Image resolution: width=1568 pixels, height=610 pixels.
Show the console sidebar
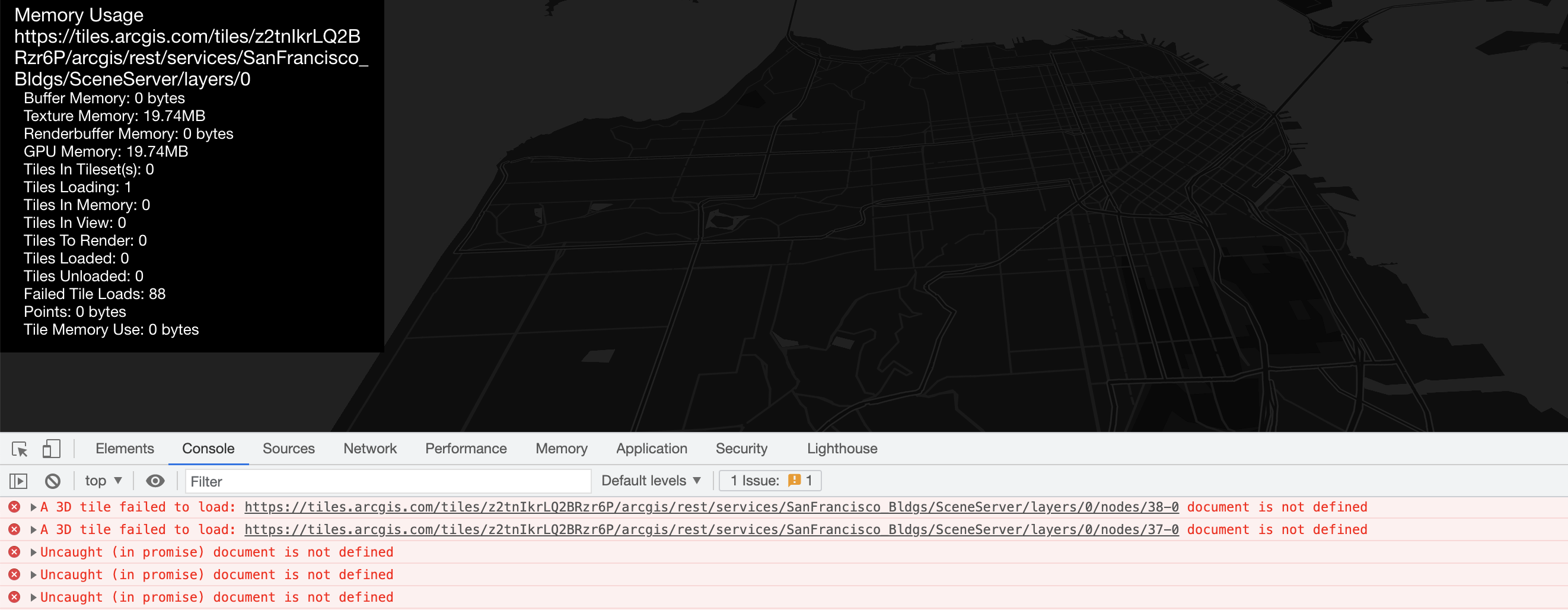[19, 480]
